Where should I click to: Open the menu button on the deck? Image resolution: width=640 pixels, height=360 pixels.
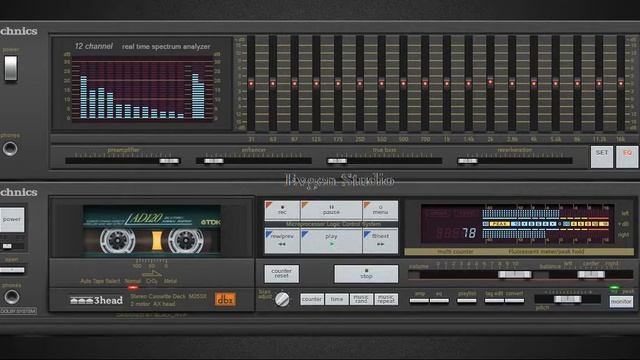pos(380,210)
